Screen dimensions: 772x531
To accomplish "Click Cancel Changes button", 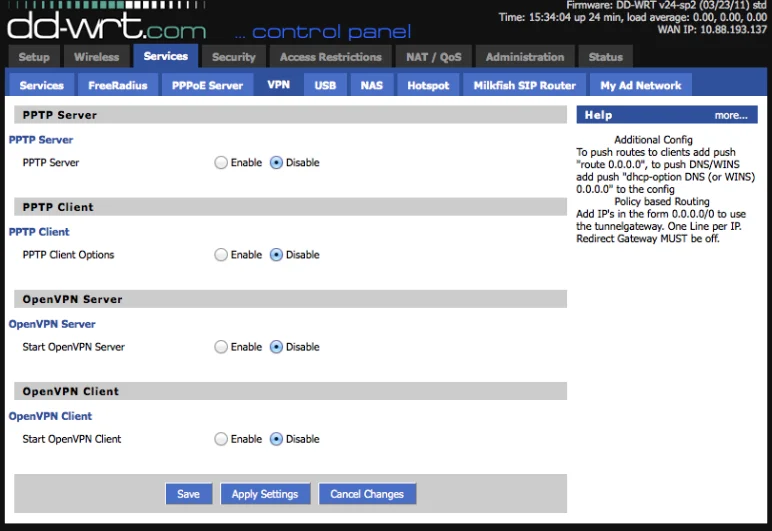I will click(367, 494).
